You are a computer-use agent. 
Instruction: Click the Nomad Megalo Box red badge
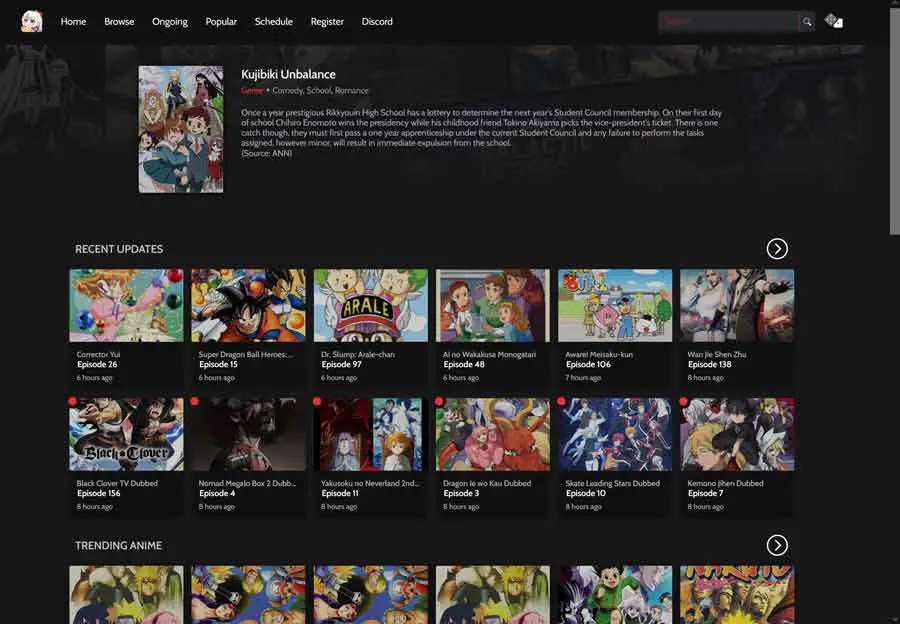click(195, 401)
